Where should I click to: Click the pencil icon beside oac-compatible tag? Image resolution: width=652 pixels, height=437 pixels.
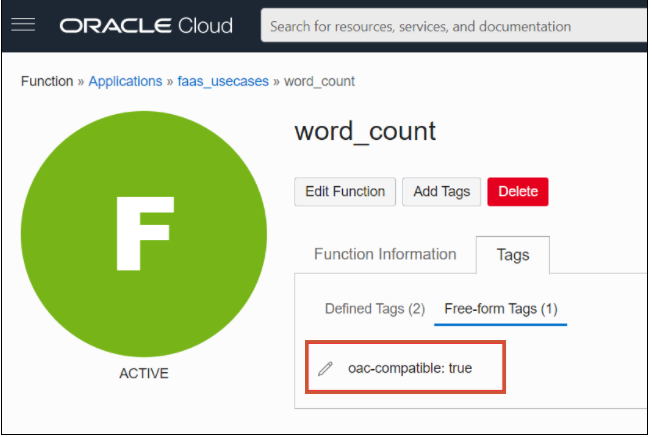325,368
